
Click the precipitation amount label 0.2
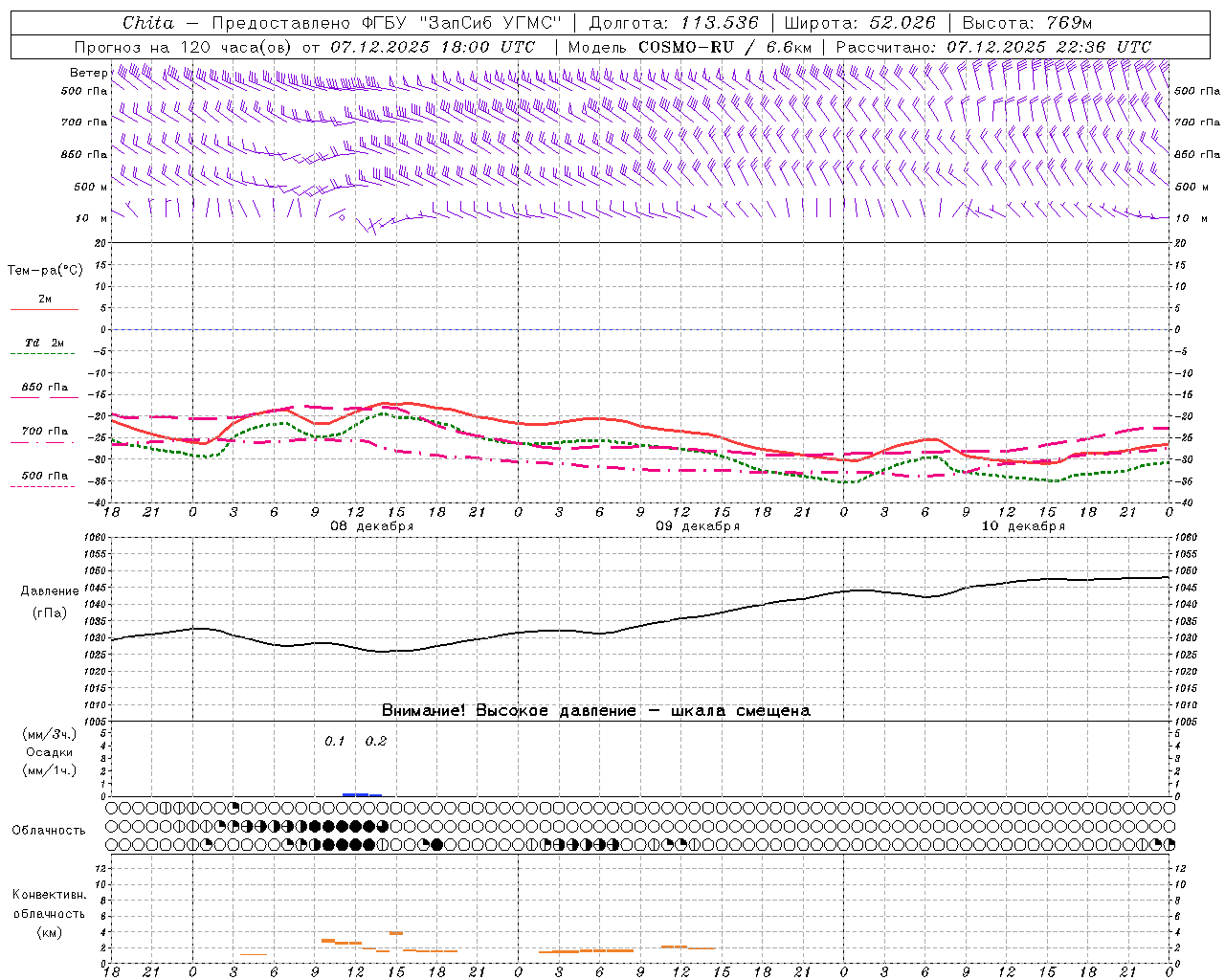point(376,742)
